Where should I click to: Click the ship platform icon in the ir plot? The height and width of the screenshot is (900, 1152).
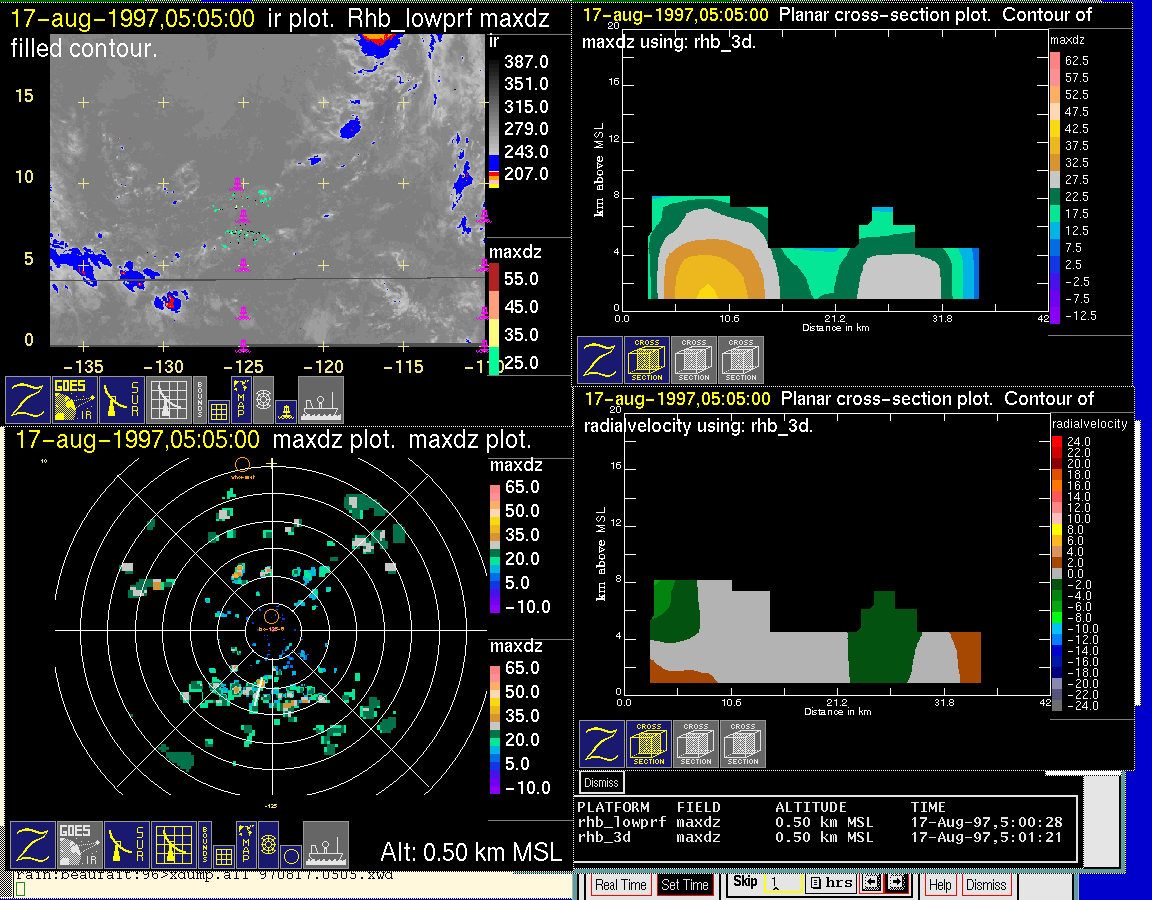321,400
